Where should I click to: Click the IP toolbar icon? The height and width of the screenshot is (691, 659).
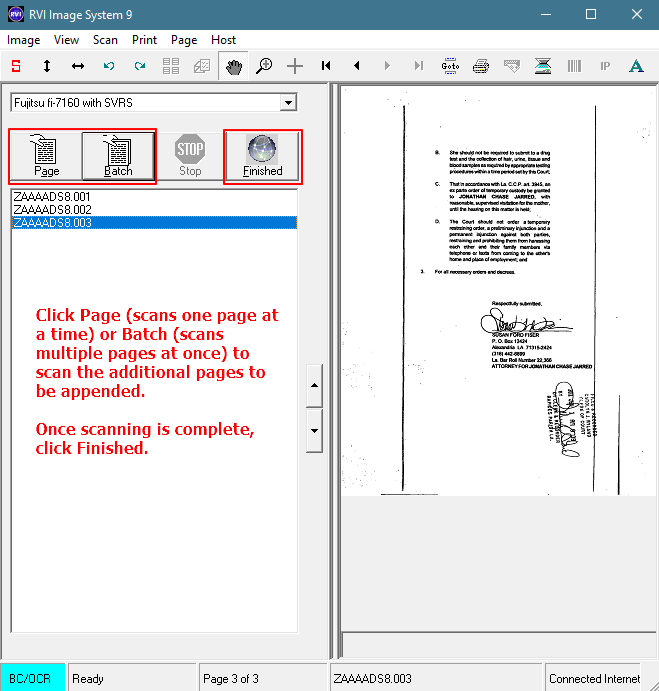point(605,66)
